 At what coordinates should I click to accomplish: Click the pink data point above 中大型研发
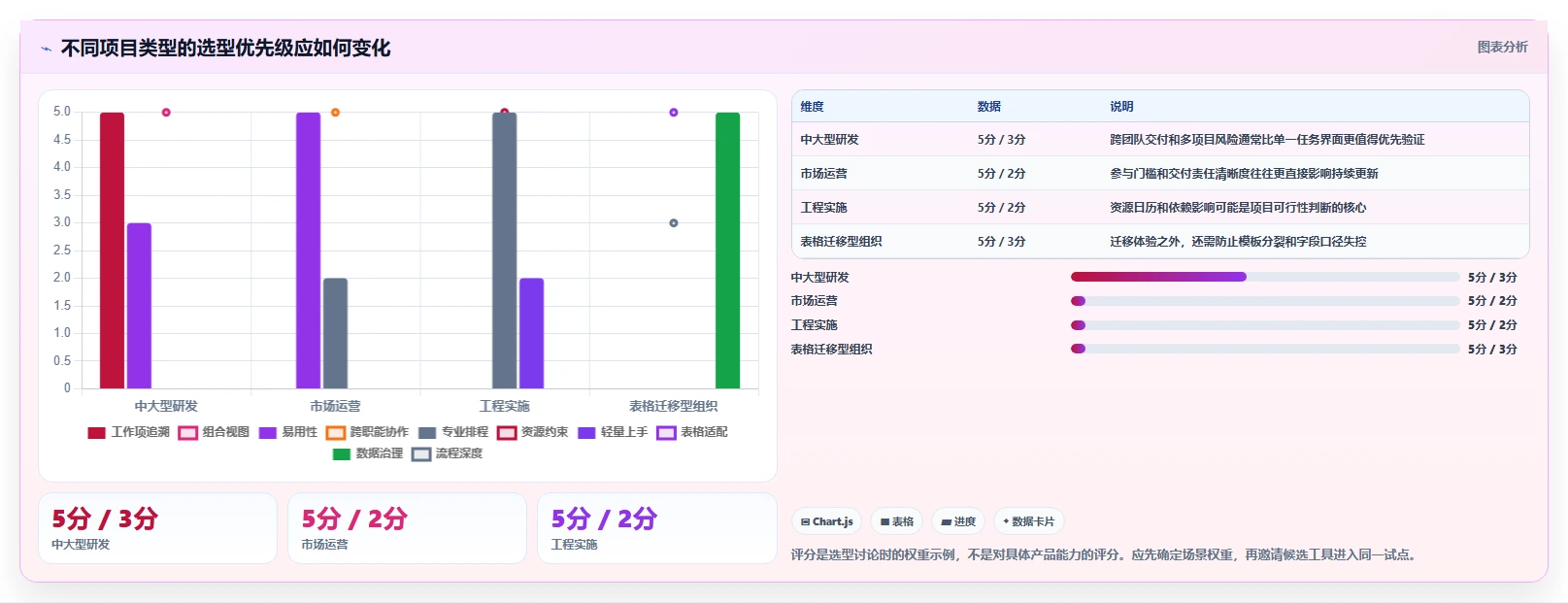[166, 113]
